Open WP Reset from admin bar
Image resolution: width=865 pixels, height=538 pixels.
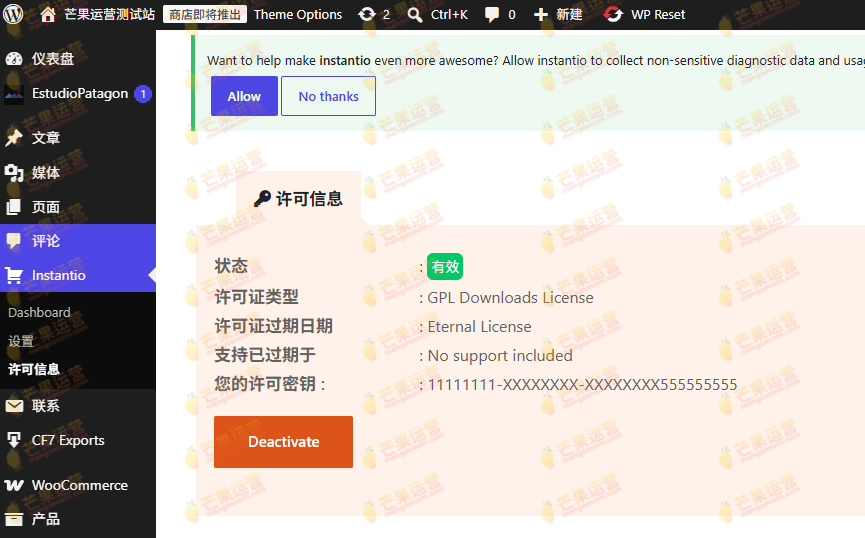coord(658,14)
